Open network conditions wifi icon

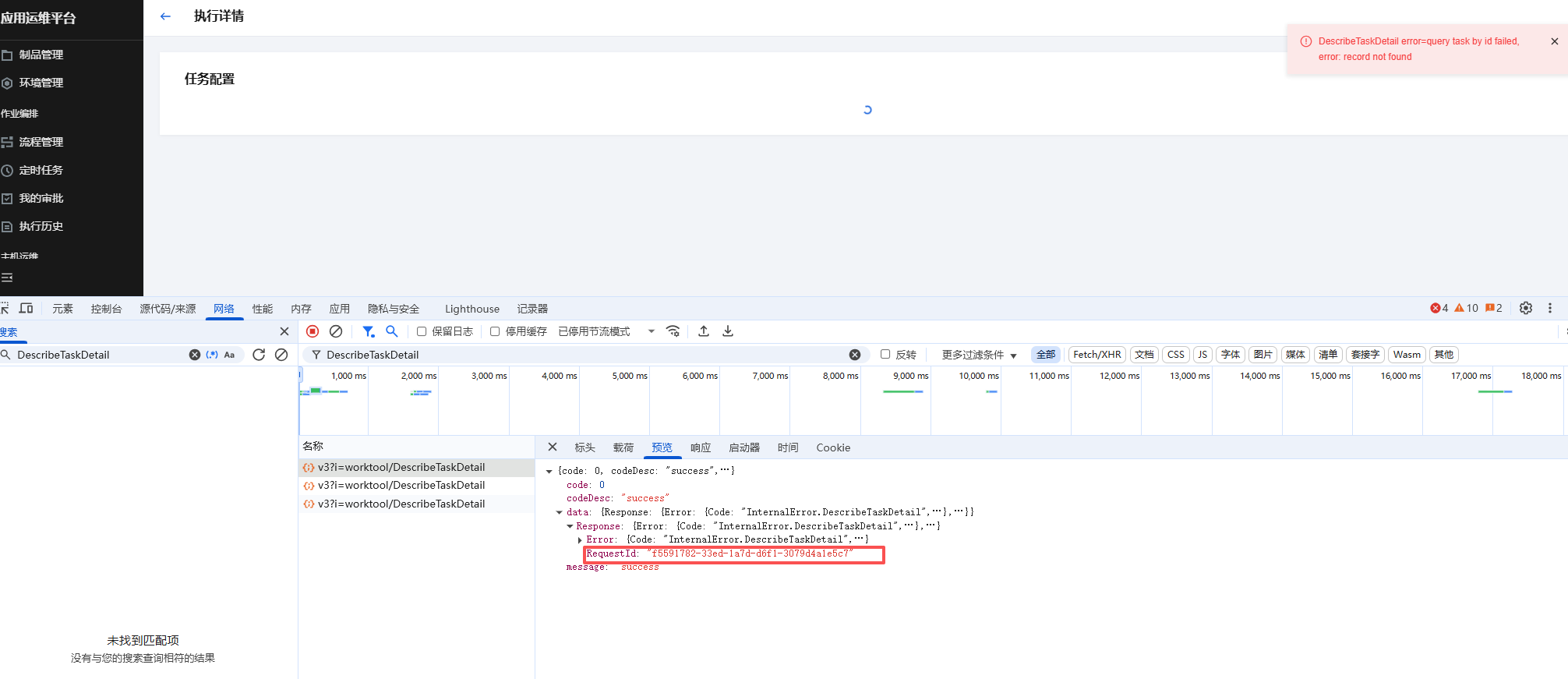[673, 331]
